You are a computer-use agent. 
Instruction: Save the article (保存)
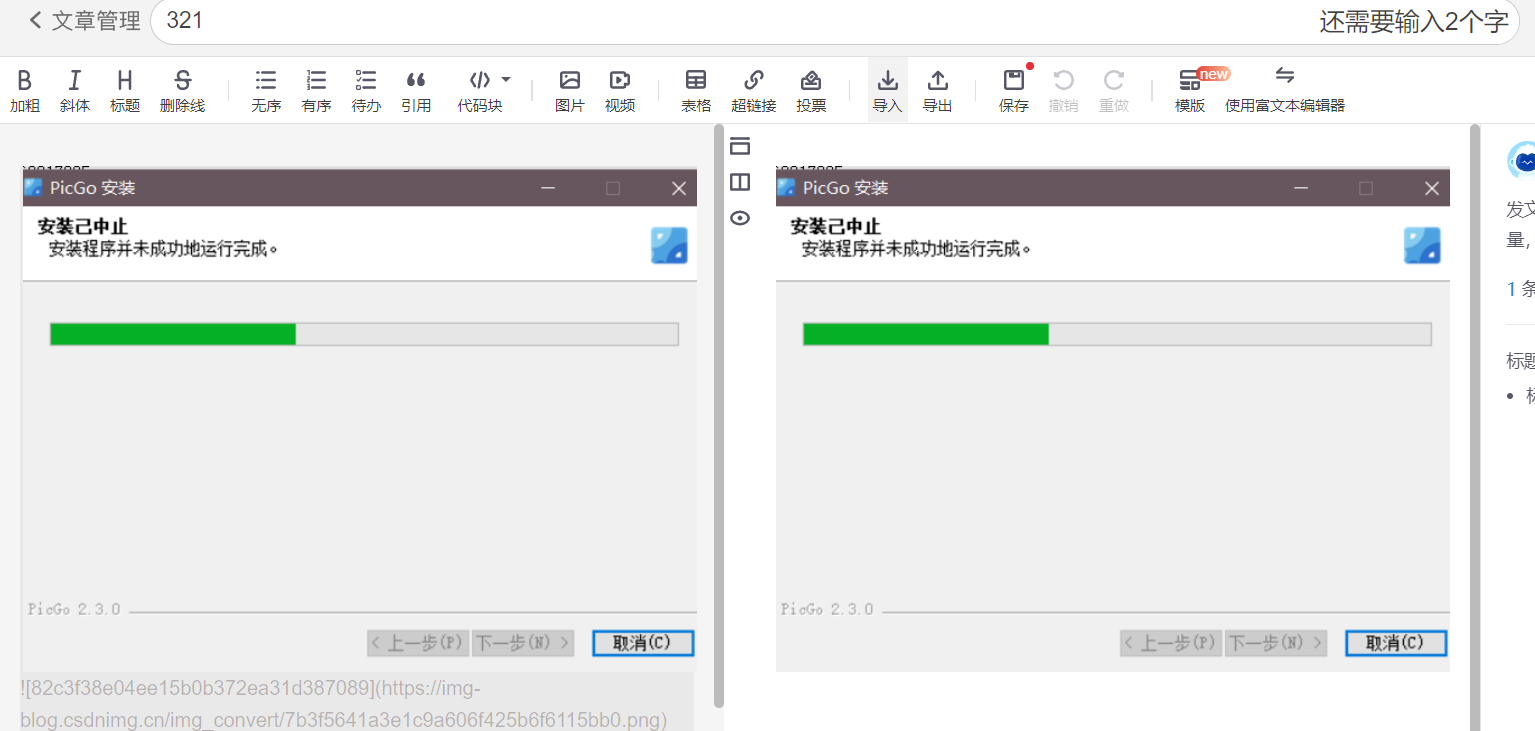click(1014, 91)
